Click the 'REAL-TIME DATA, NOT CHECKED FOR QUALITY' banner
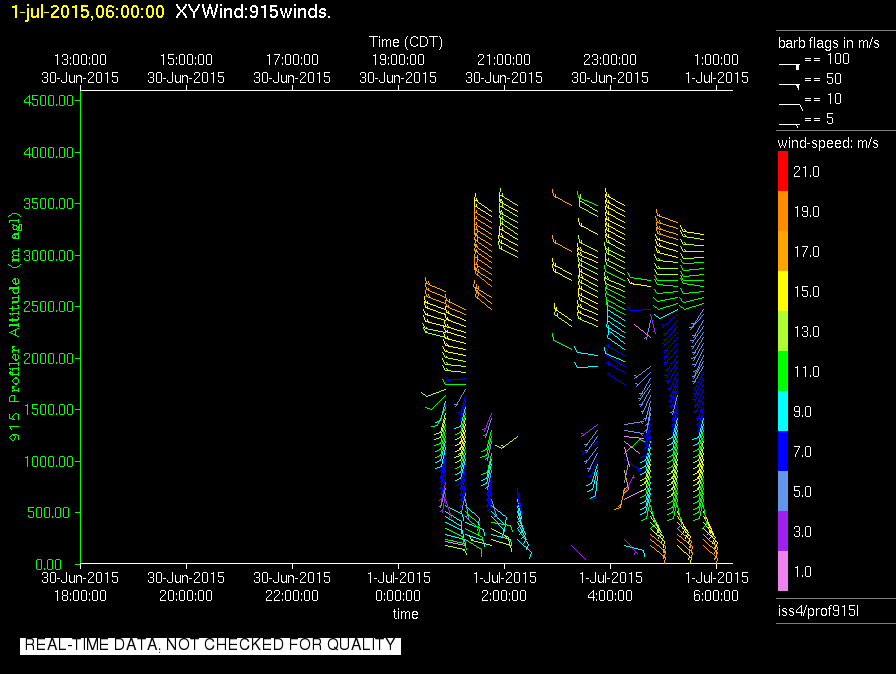Viewport: 896px width, 674px height. click(x=210, y=645)
